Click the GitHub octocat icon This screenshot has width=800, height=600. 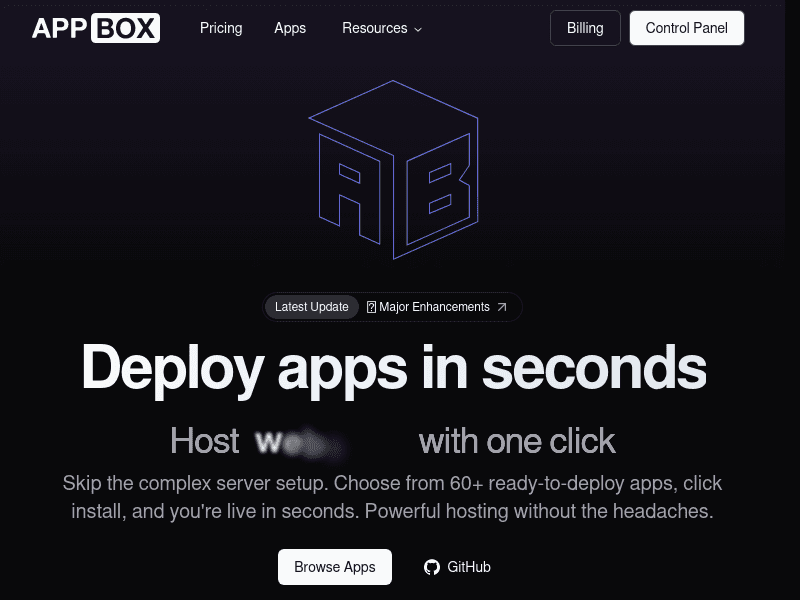click(x=431, y=567)
